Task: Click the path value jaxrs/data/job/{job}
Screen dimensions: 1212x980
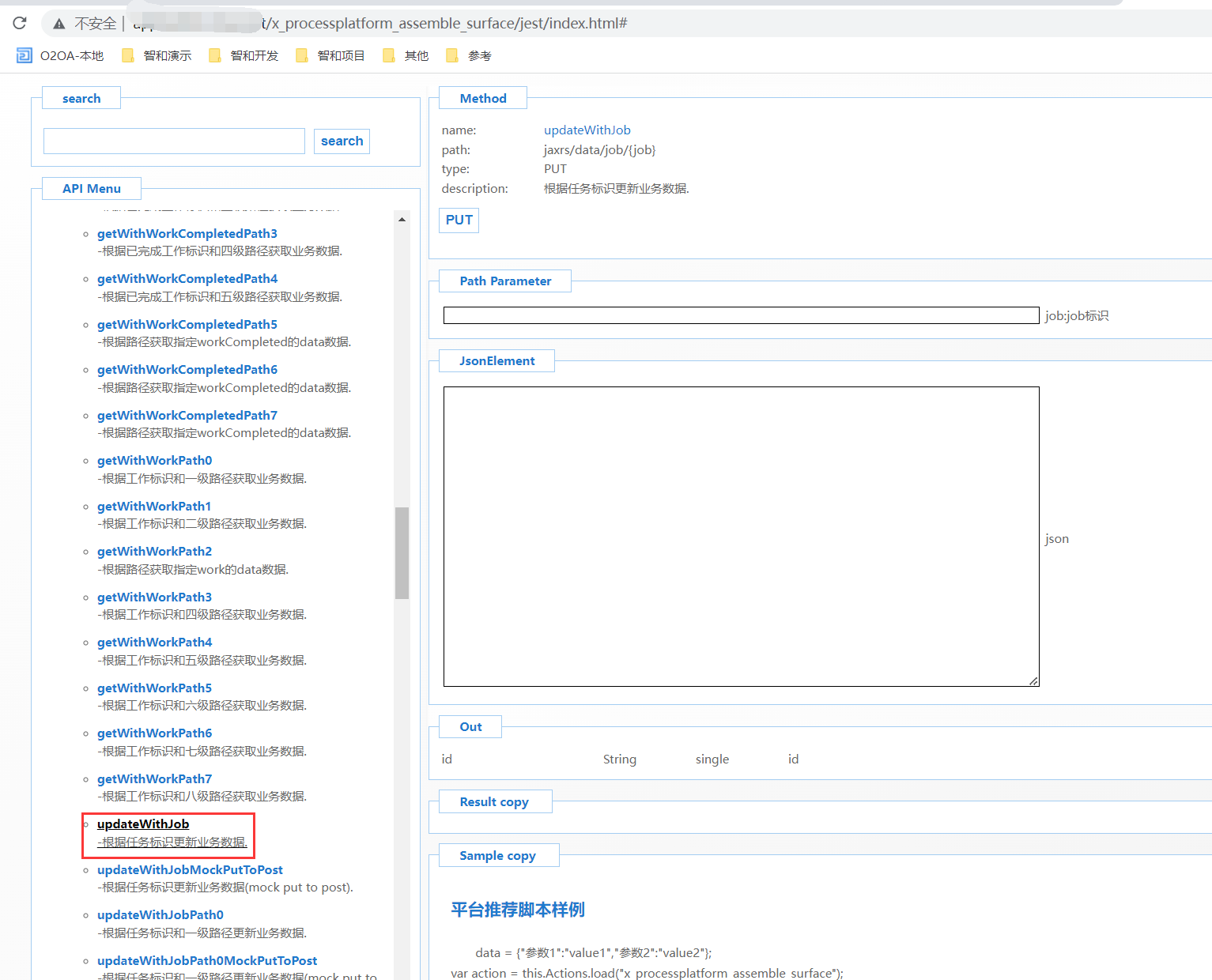Action: click(599, 149)
